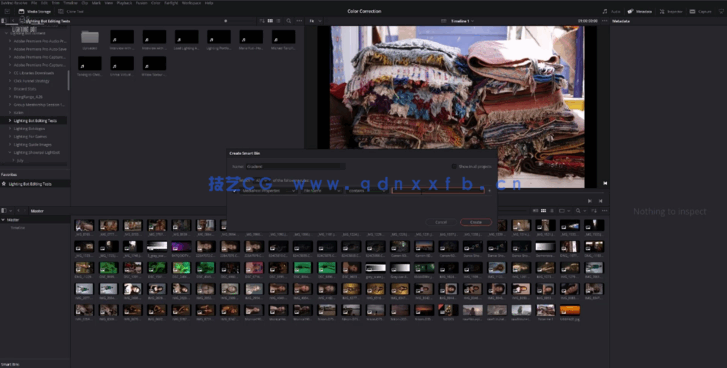Open the MediaPool Properties dropdown
The width and height of the screenshot is (727, 368).
(x=268, y=190)
